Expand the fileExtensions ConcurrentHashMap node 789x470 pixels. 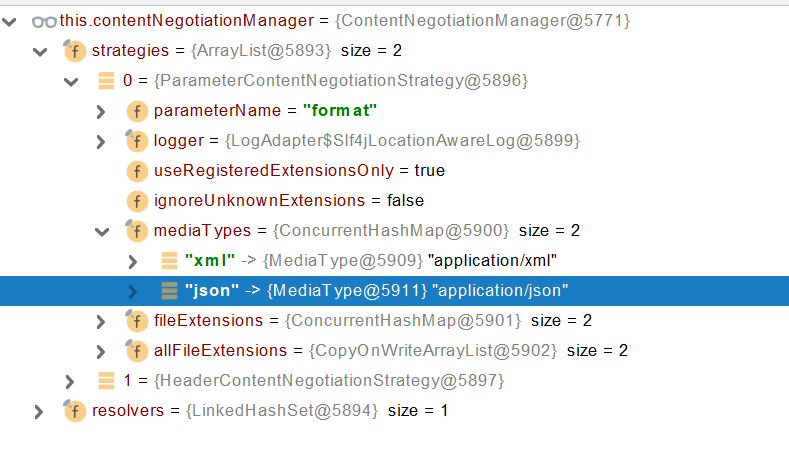[101, 321]
